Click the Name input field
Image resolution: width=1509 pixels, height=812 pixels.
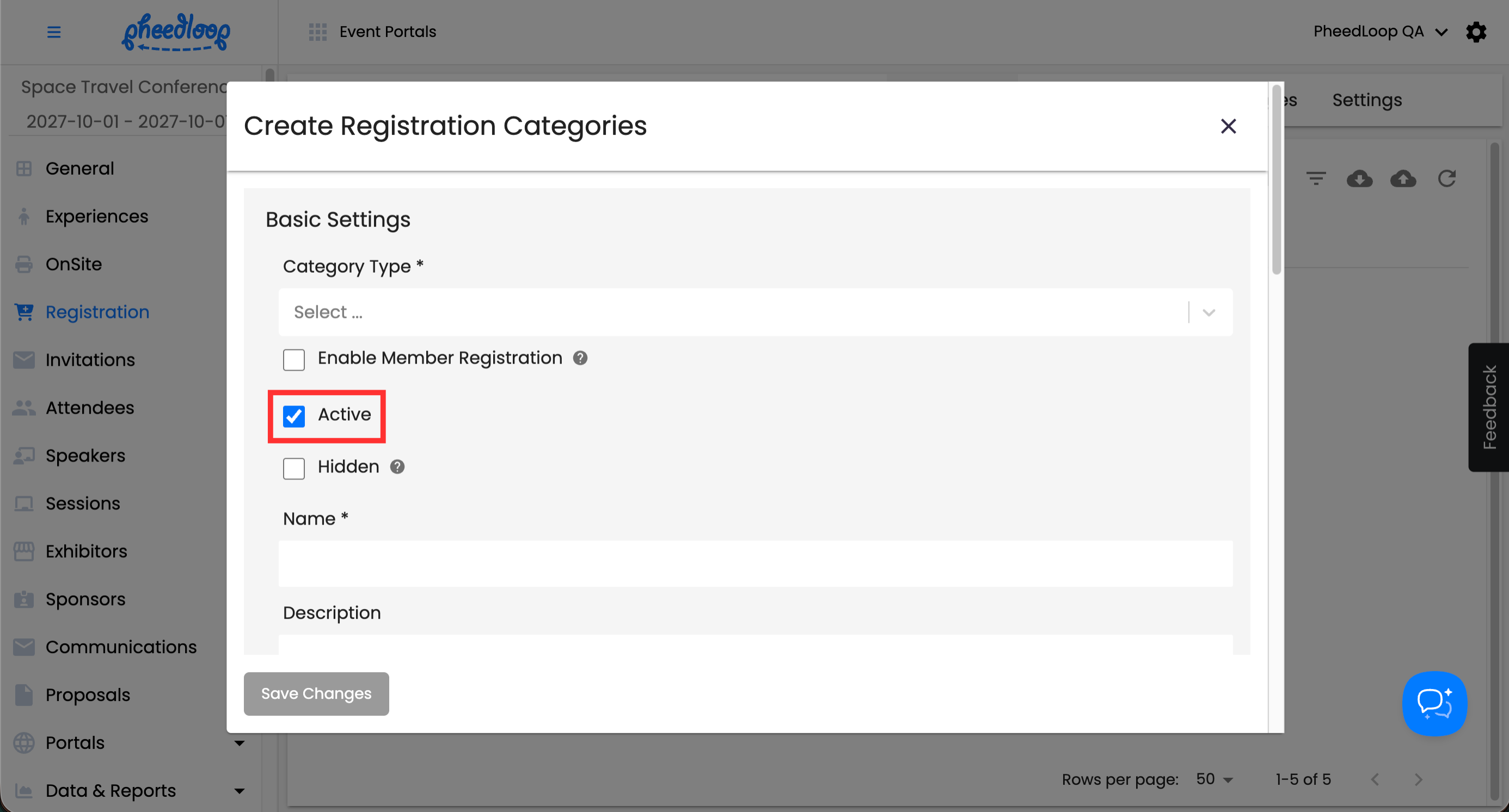click(x=755, y=563)
